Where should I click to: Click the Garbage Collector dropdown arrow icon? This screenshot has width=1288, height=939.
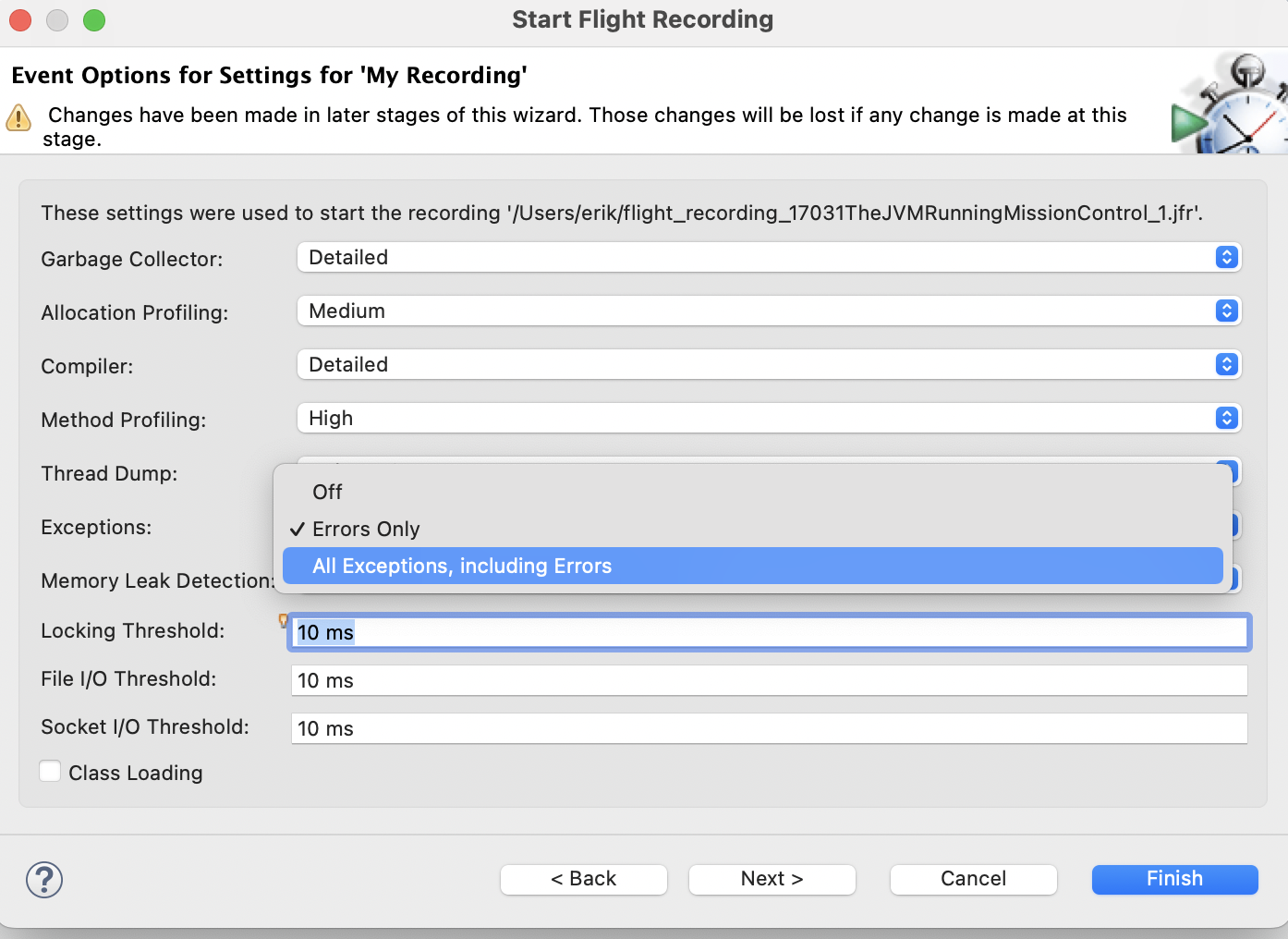click(x=1226, y=258)
